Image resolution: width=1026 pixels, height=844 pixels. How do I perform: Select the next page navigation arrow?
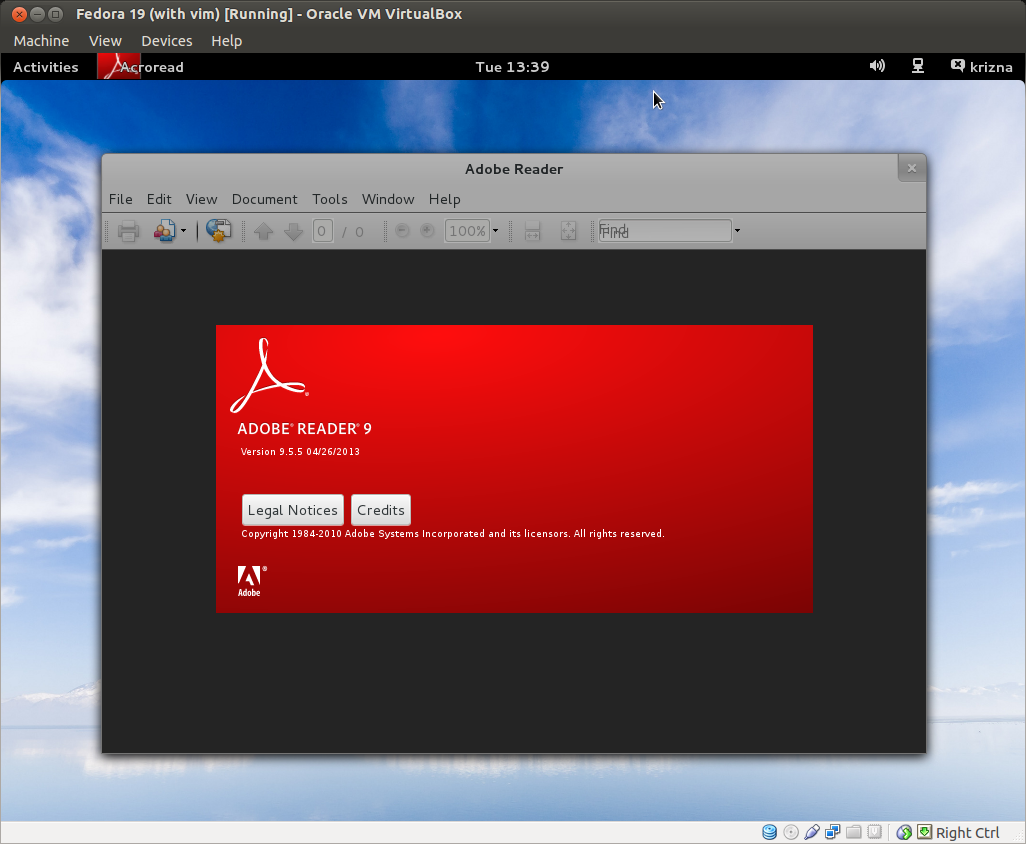pos(293,230)
